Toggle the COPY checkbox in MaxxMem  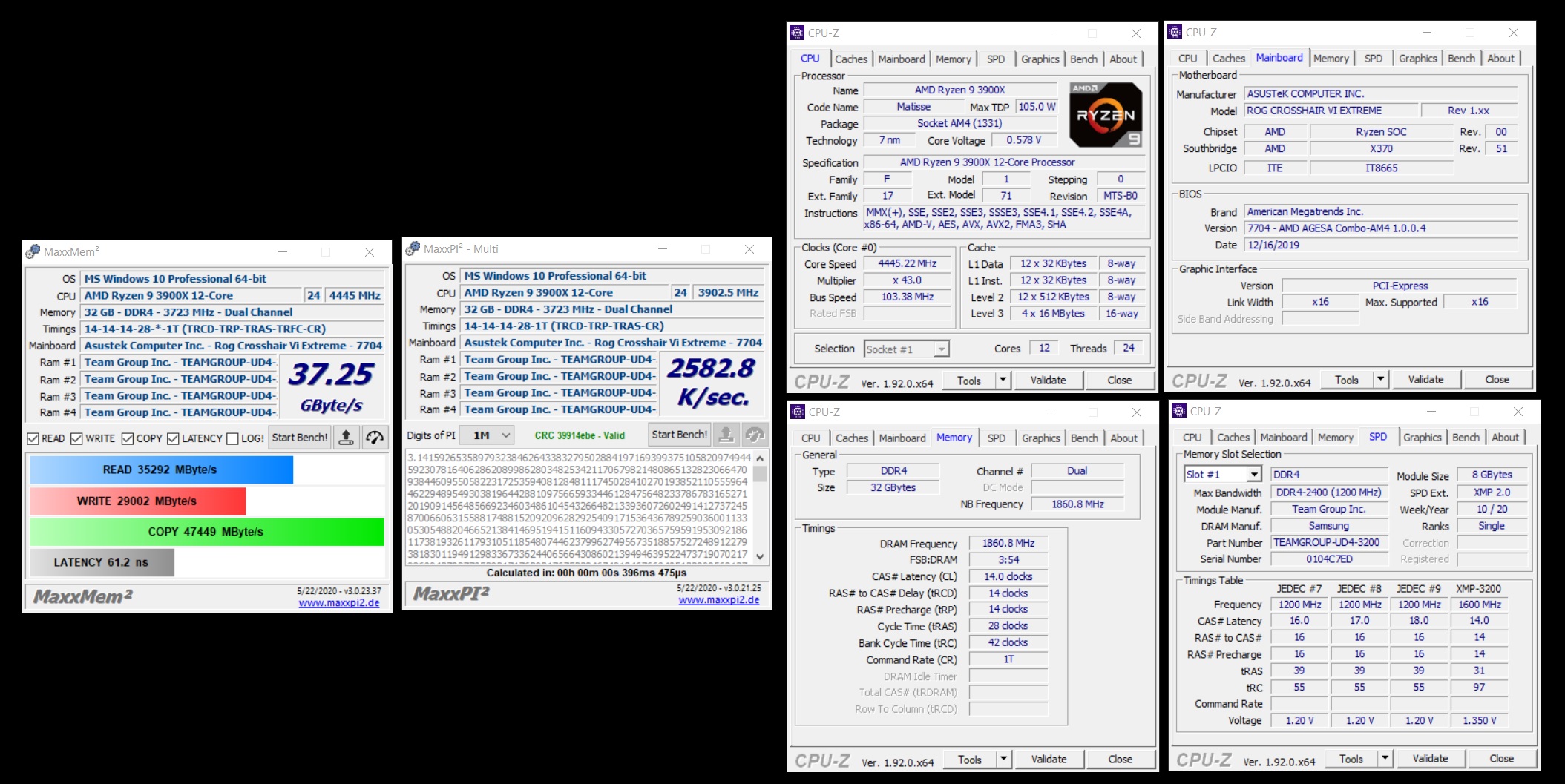point(128,438)
